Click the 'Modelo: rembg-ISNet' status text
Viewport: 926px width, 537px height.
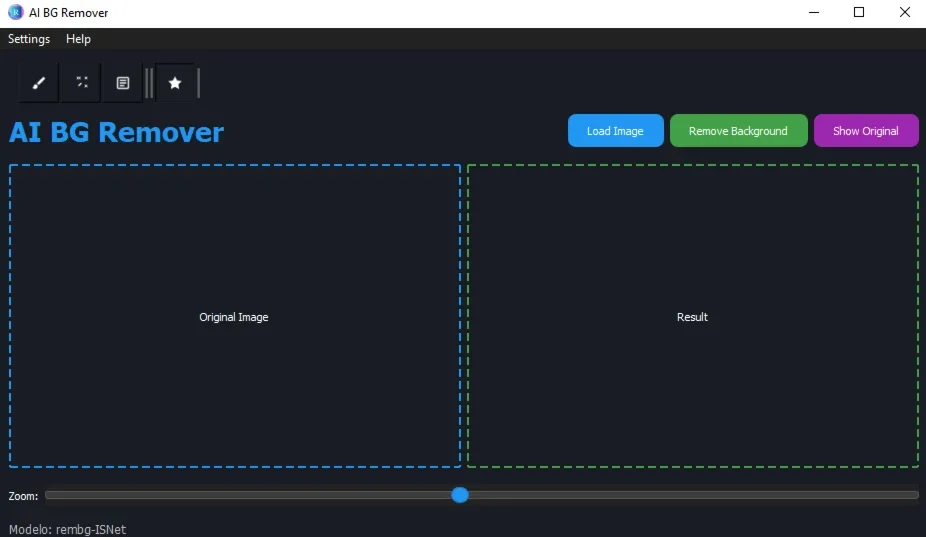point(67,529)
